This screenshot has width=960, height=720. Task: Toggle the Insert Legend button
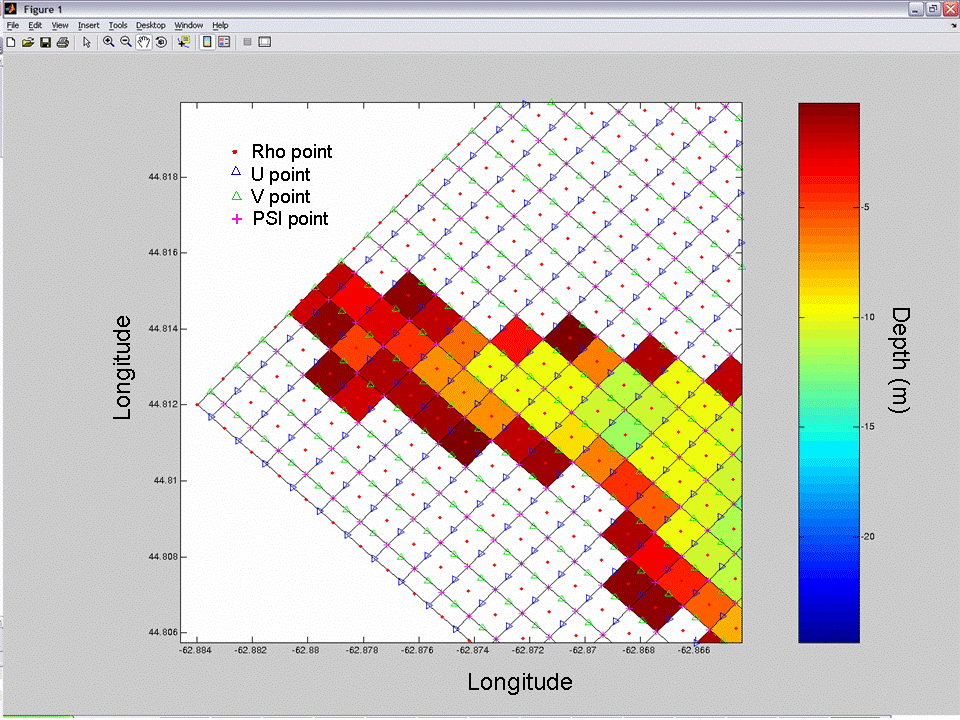(224, 42)
